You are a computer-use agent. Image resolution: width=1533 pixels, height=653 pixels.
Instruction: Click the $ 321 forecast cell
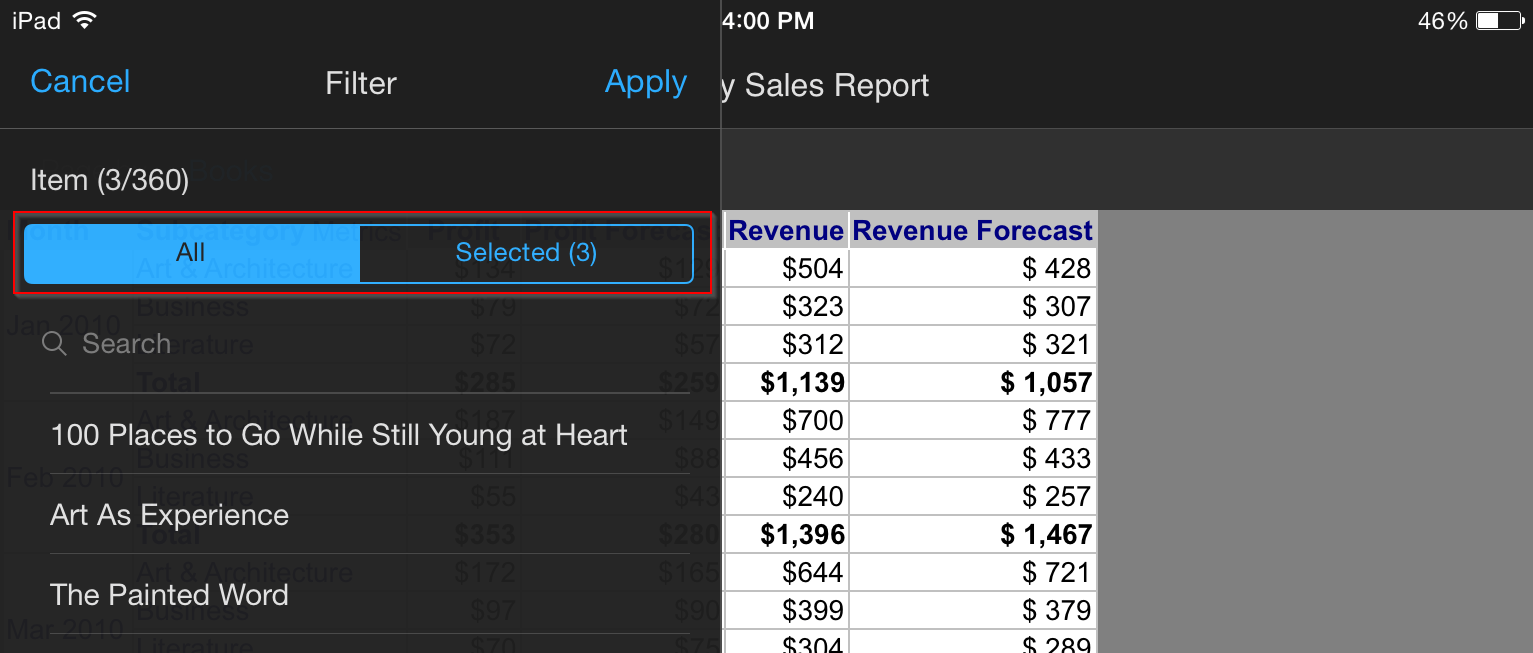point(973,344)
